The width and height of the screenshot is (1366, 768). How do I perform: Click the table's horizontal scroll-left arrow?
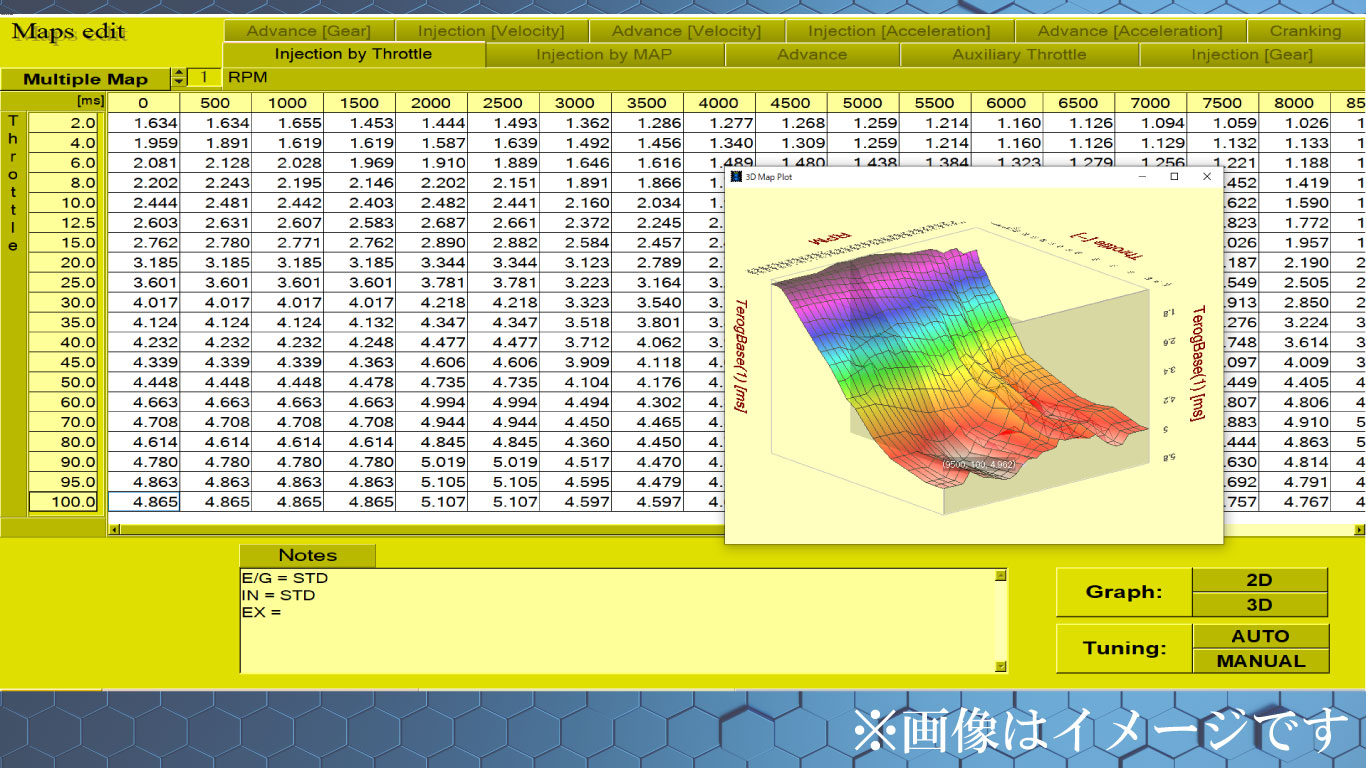(x=113, y=529)
